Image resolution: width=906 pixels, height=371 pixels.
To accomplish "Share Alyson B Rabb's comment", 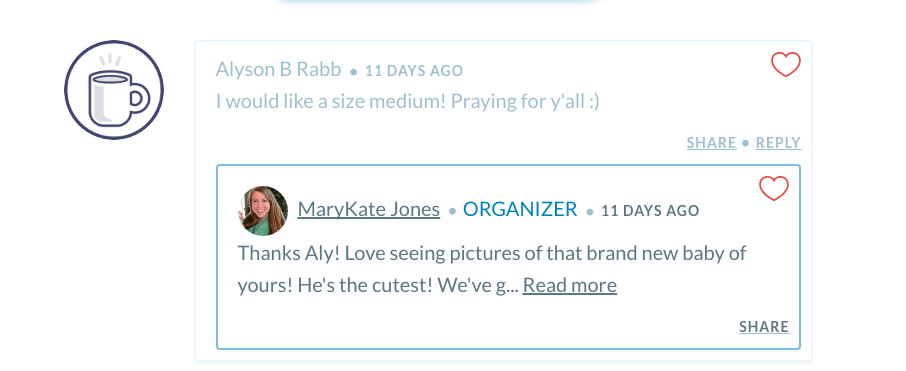I will point(711,142).
